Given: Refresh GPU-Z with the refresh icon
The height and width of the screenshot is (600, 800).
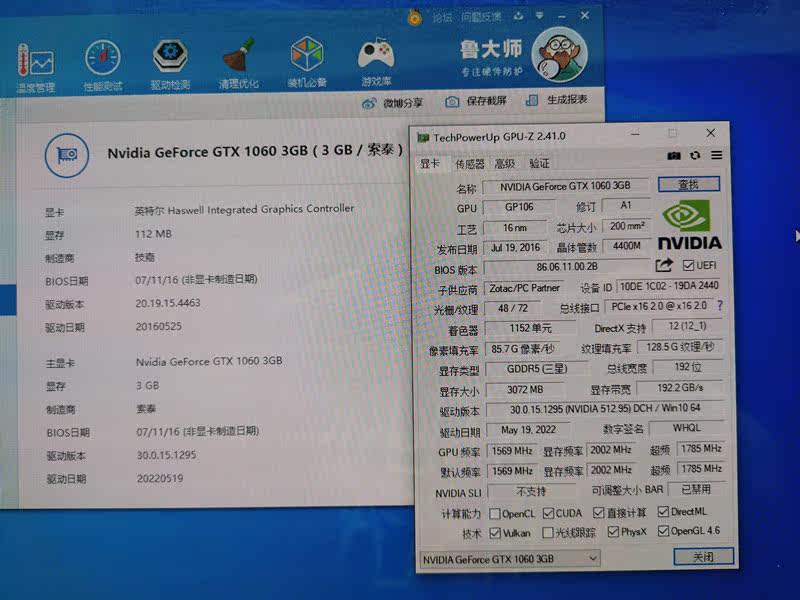Looking at the screenshot, I should click(x=695, y=156).
